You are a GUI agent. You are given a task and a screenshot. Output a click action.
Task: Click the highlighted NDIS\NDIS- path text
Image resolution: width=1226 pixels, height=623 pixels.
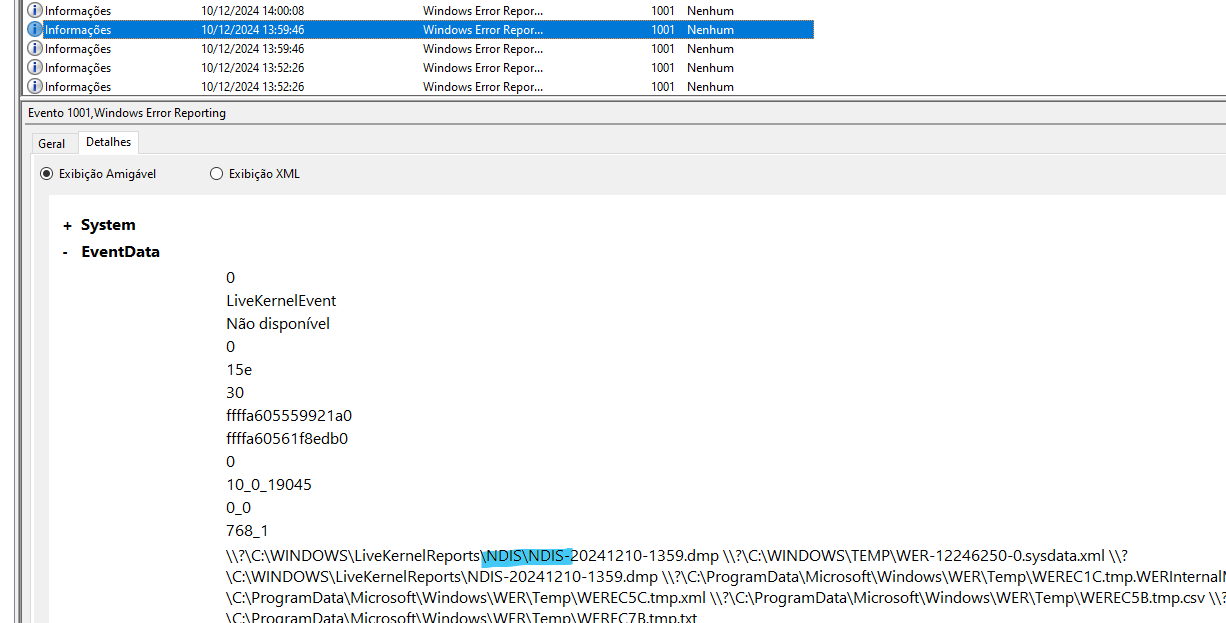pyautogui.click(x=526, y=556)
